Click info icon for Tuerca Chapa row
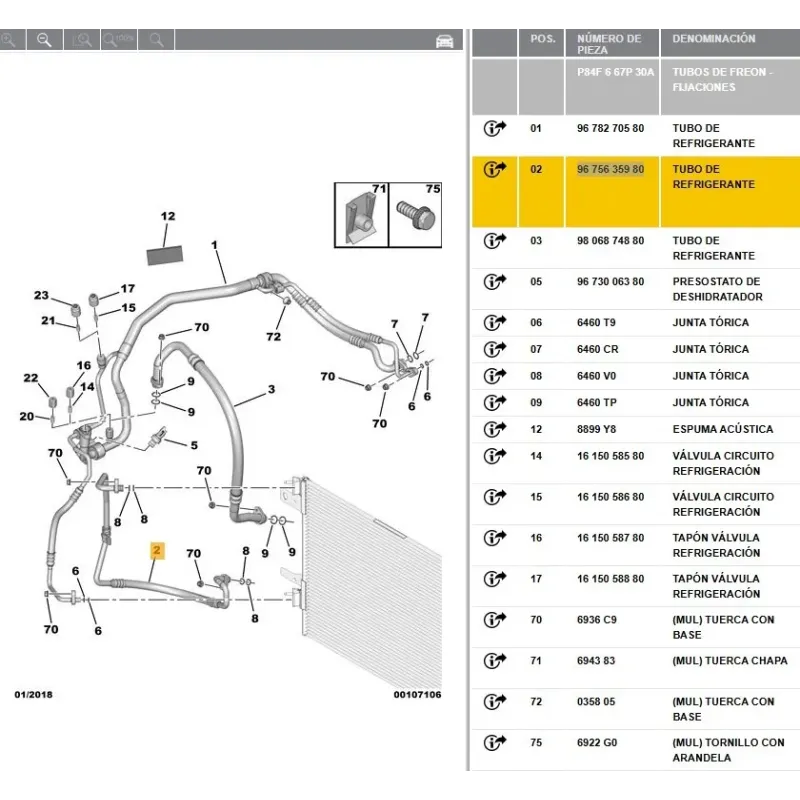This screenshot has height=800, width=800. (495, 661)
